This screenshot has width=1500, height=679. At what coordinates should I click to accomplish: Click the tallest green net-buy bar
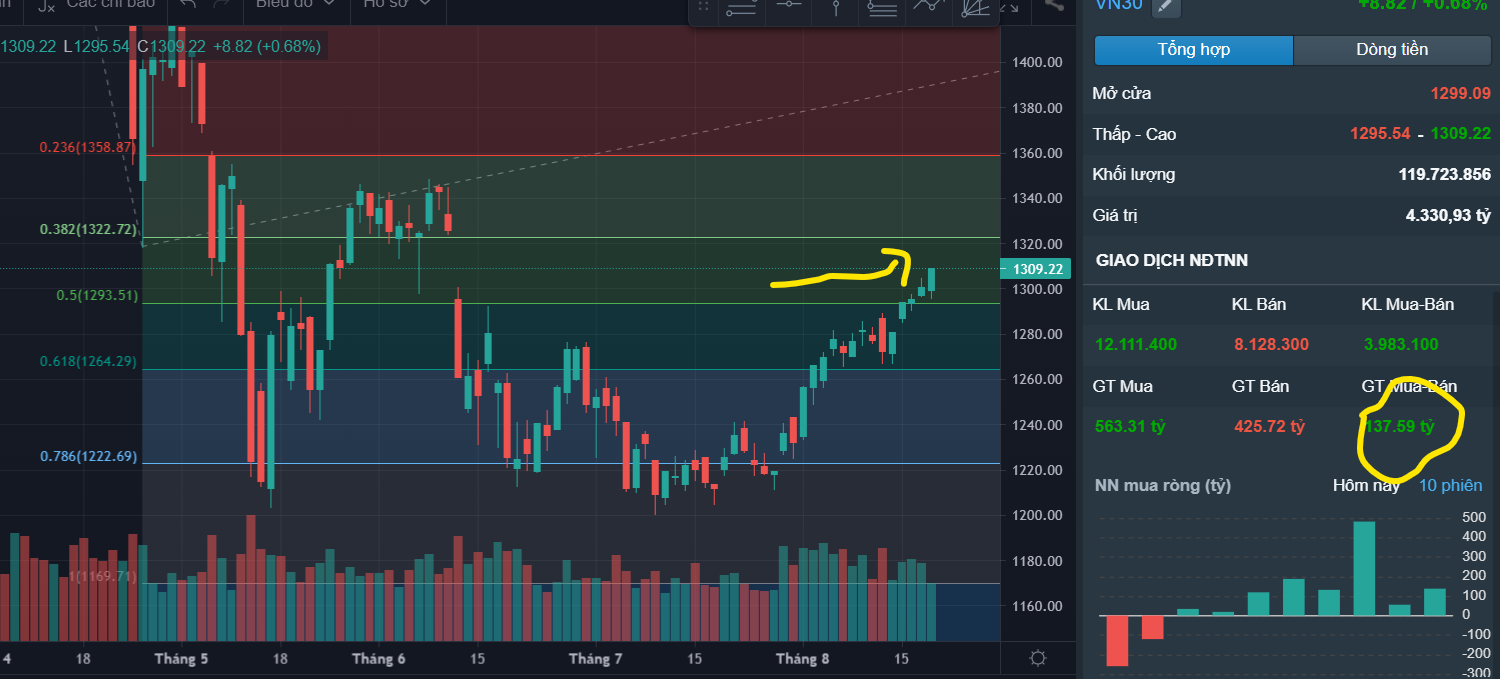click(x=1364, y=568)
